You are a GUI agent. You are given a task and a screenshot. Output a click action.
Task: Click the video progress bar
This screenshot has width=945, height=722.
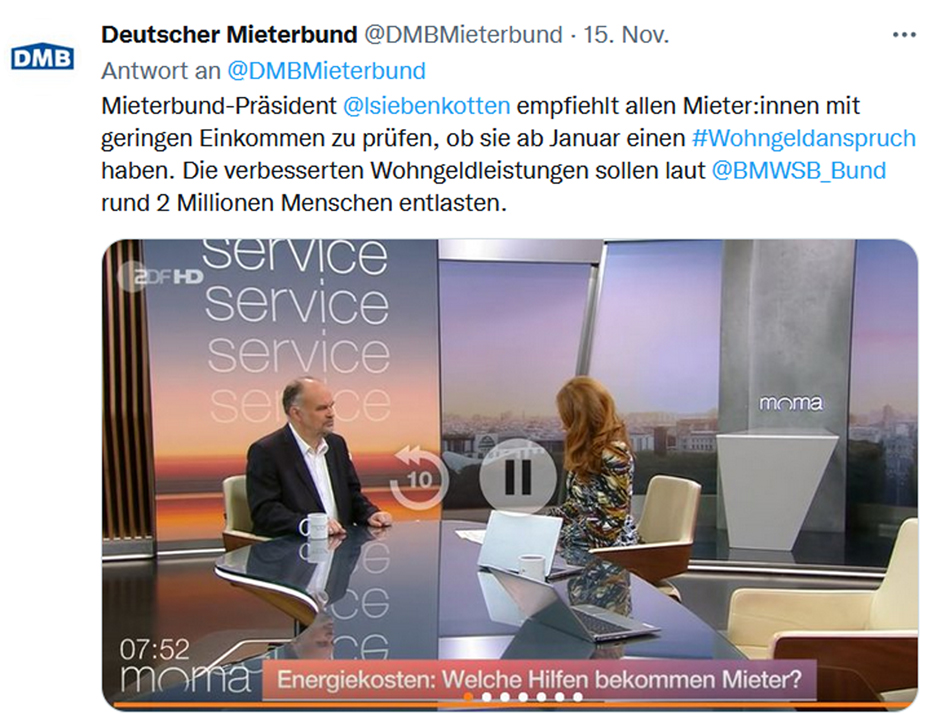[511, 705]
